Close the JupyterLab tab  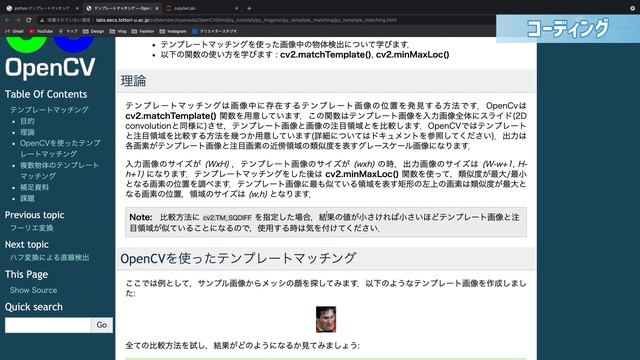236,8
